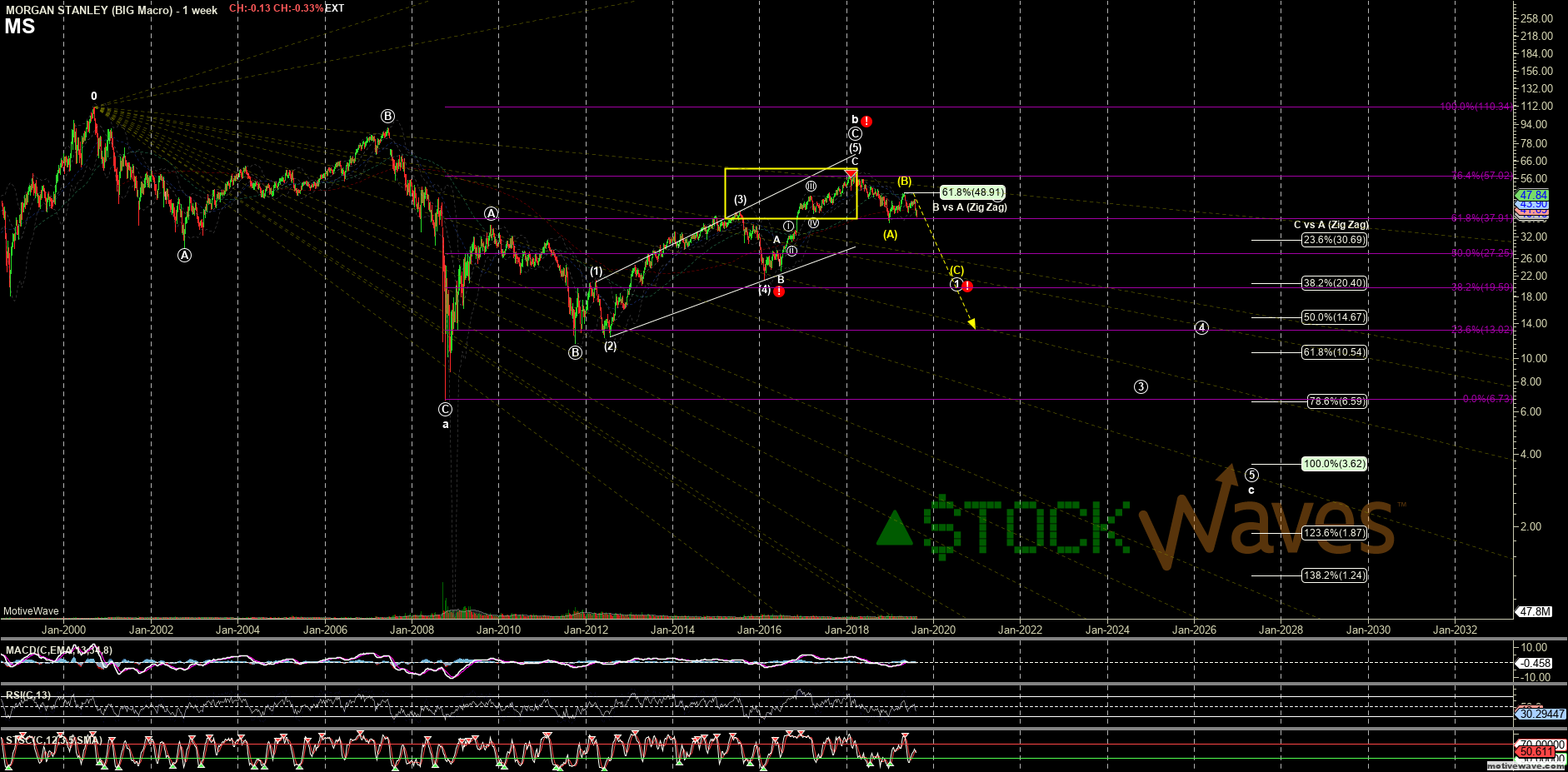Select the 38.2%(20.40) Fibonacci label
Screen dimensions: 1568x772
pos(1335,283)
